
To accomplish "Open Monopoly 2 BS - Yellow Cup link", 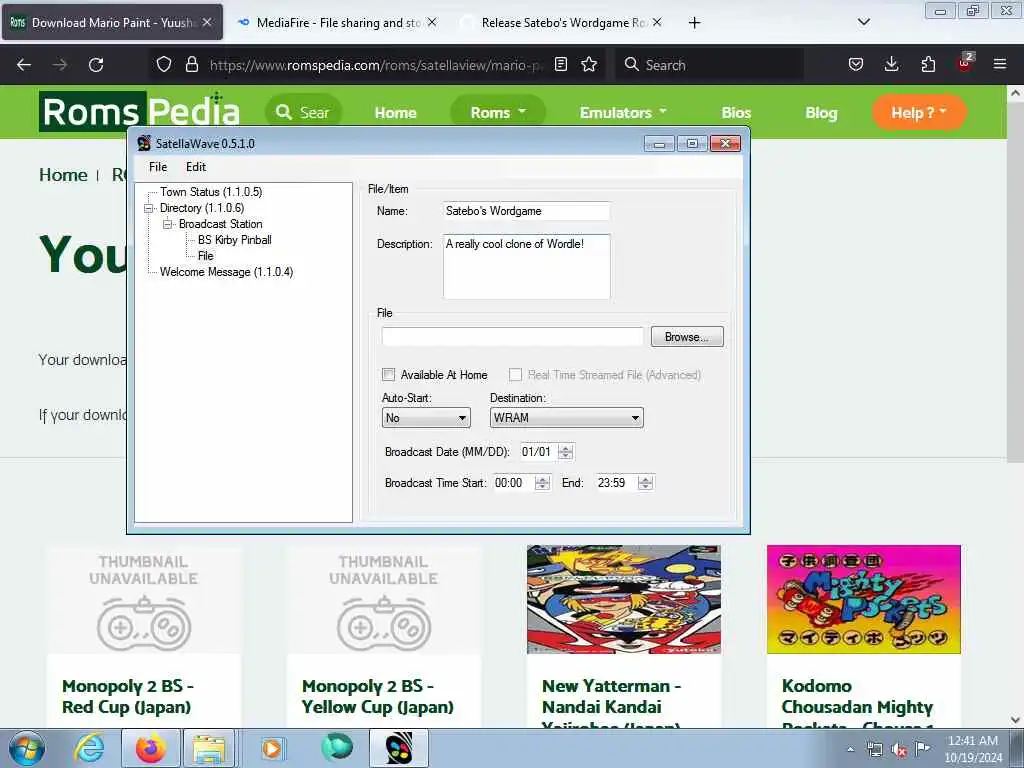I will tap(377, 696).
